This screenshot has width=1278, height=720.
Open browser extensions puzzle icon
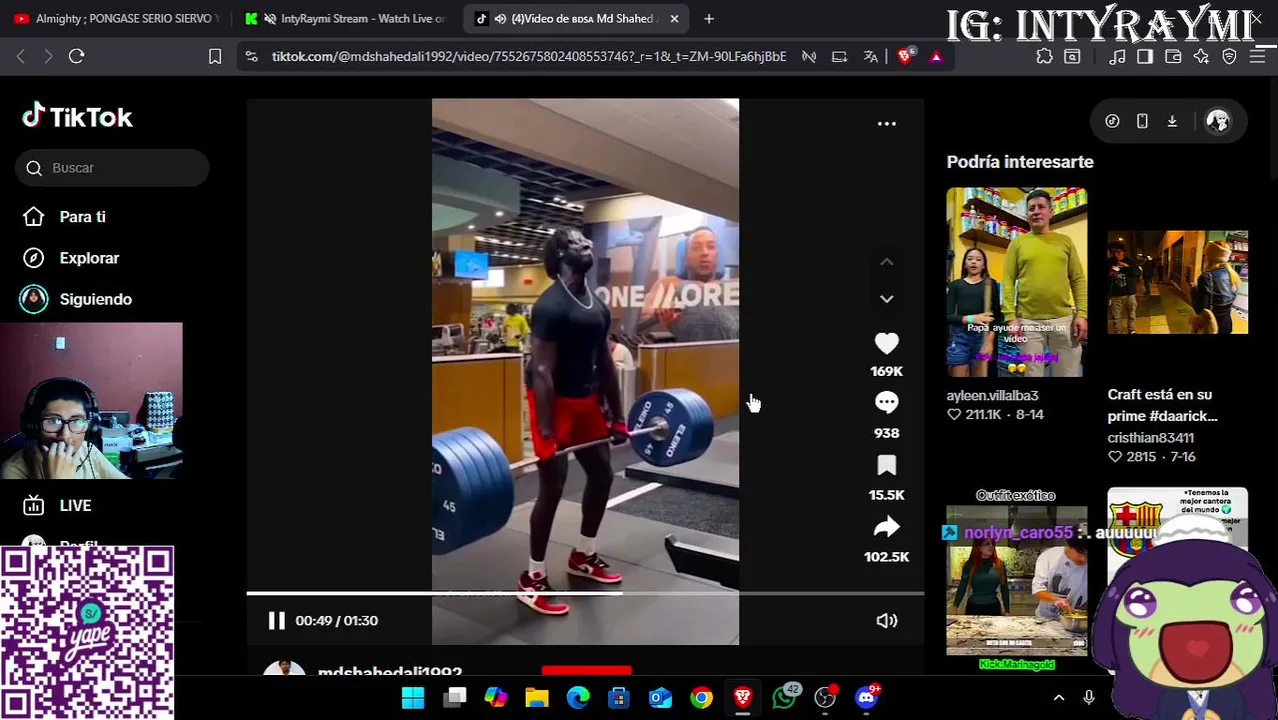click(x=1044, y=57)
